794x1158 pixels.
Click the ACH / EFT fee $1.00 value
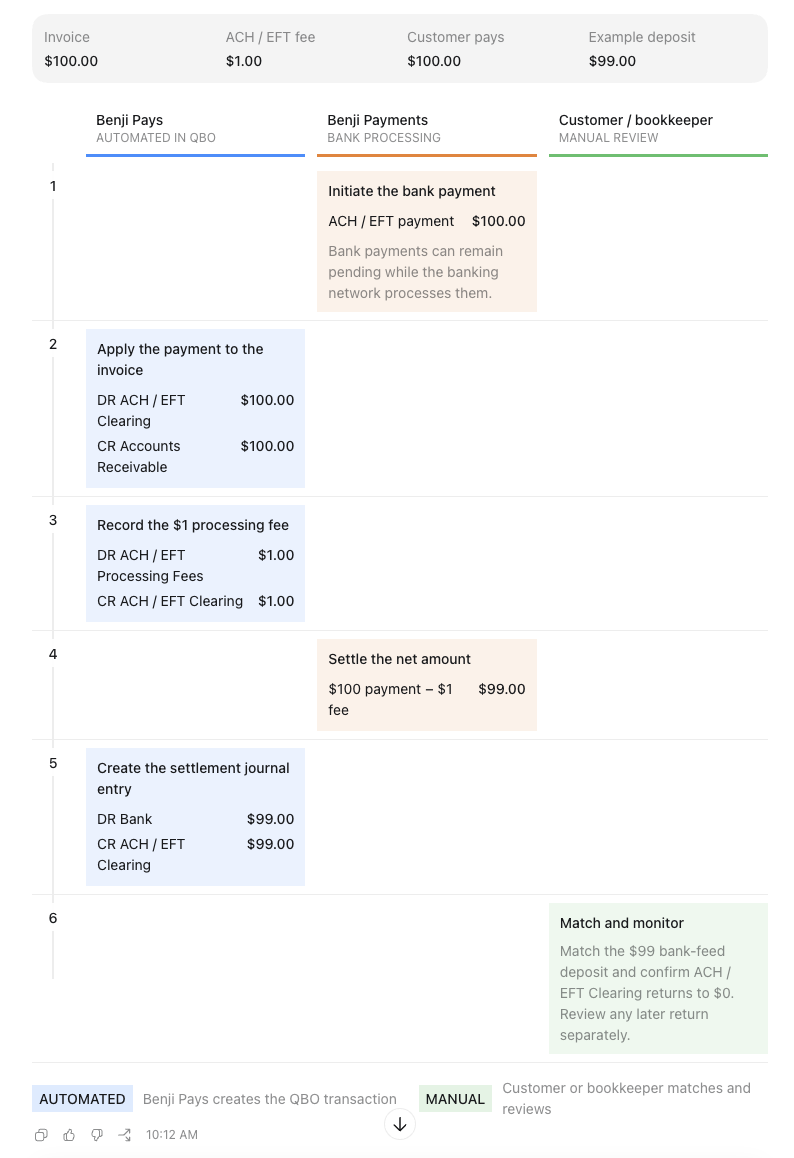(x=244, y=61)
